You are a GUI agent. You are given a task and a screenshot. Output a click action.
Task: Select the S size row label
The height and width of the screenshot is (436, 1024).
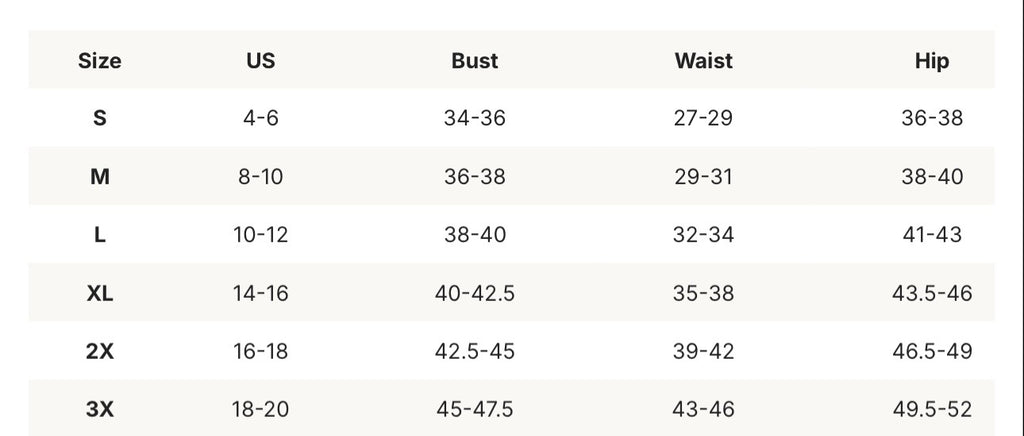(99, 118)
